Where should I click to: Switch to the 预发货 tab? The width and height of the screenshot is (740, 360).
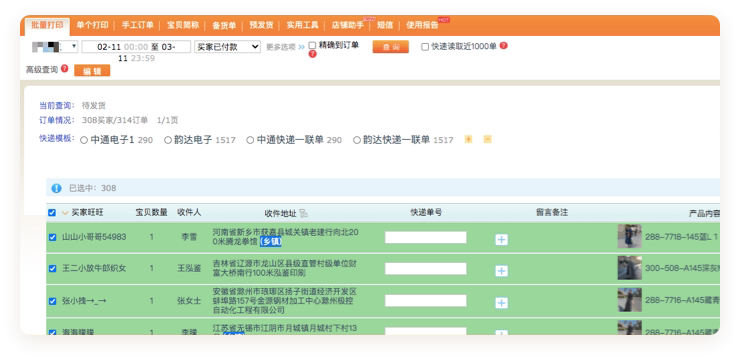261,25
